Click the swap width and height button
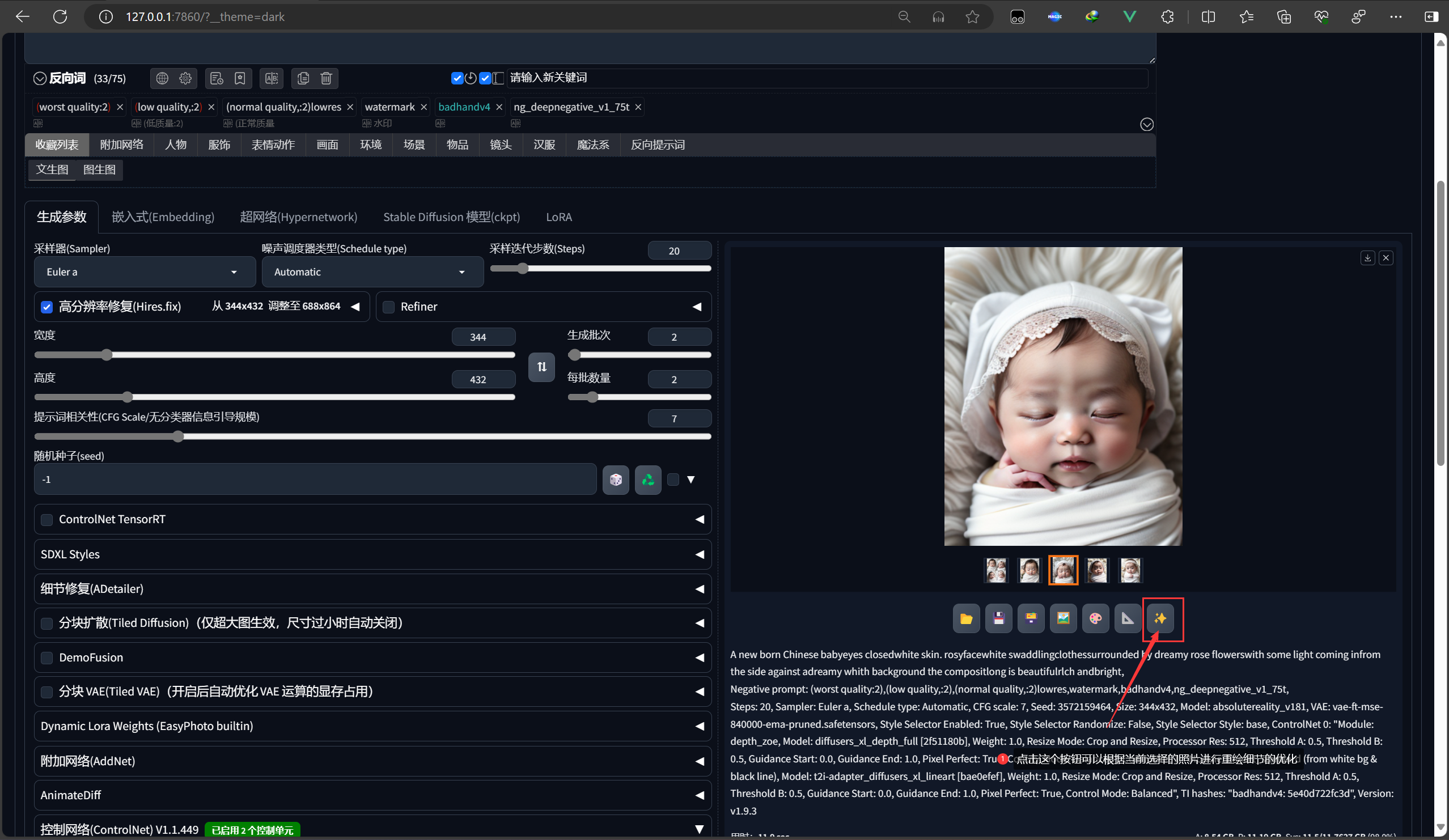Viewport: 1449px width, 840px height. click(x=541, y=367)
